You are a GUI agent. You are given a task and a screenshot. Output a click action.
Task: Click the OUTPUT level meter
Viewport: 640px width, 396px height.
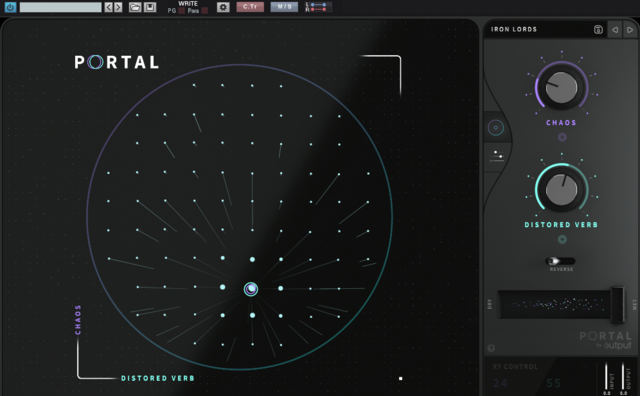click(x=622, y=376)
